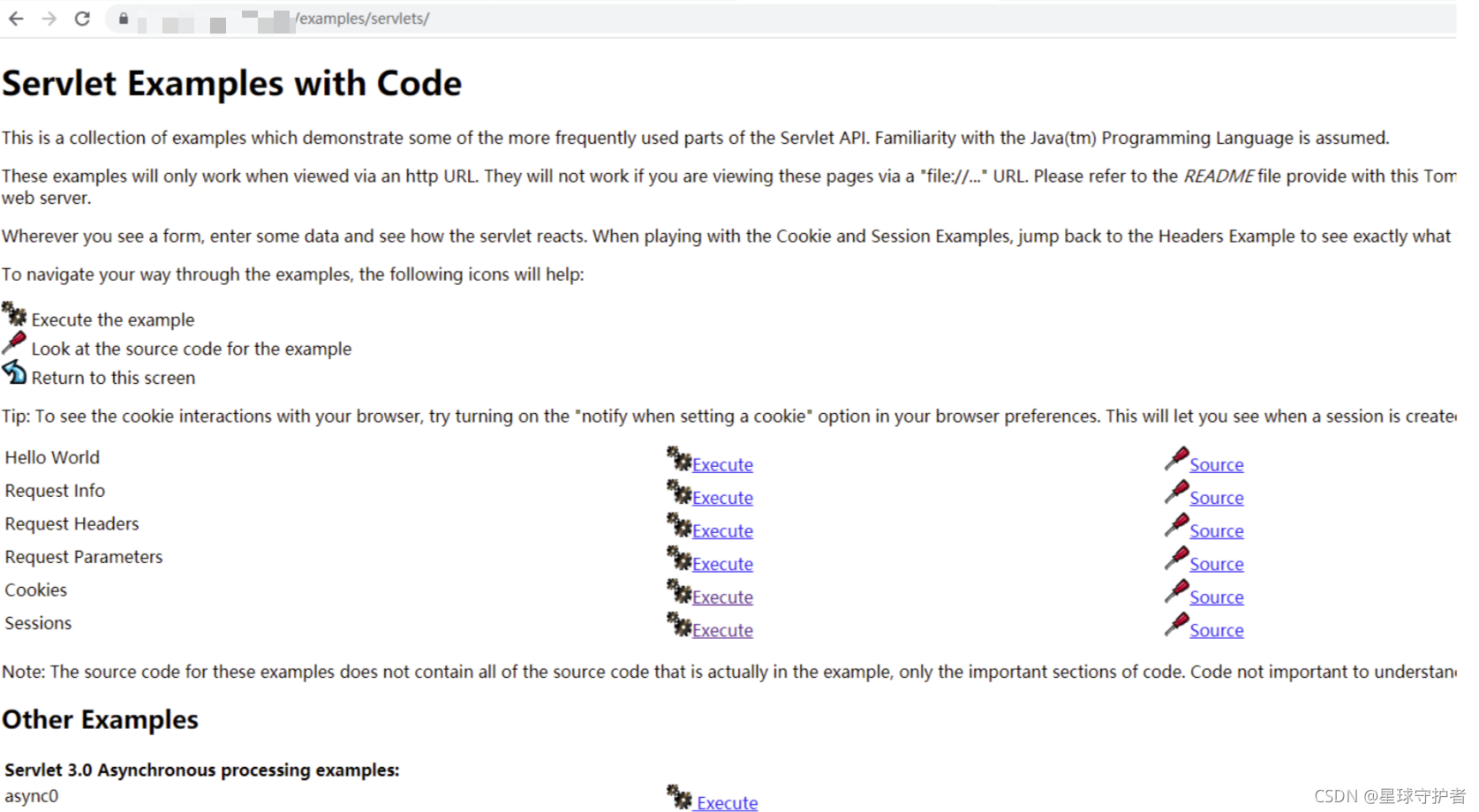The height and width of the screenshot is (812, 1479).
Task: Click the screwdriver icon for Request Headers source
Action: click(1177, 524)
